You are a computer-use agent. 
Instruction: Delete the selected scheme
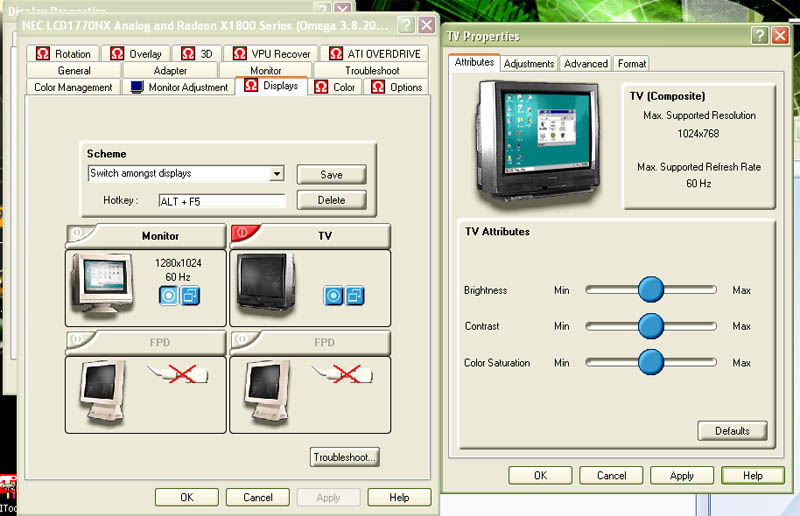coord(331,200)
